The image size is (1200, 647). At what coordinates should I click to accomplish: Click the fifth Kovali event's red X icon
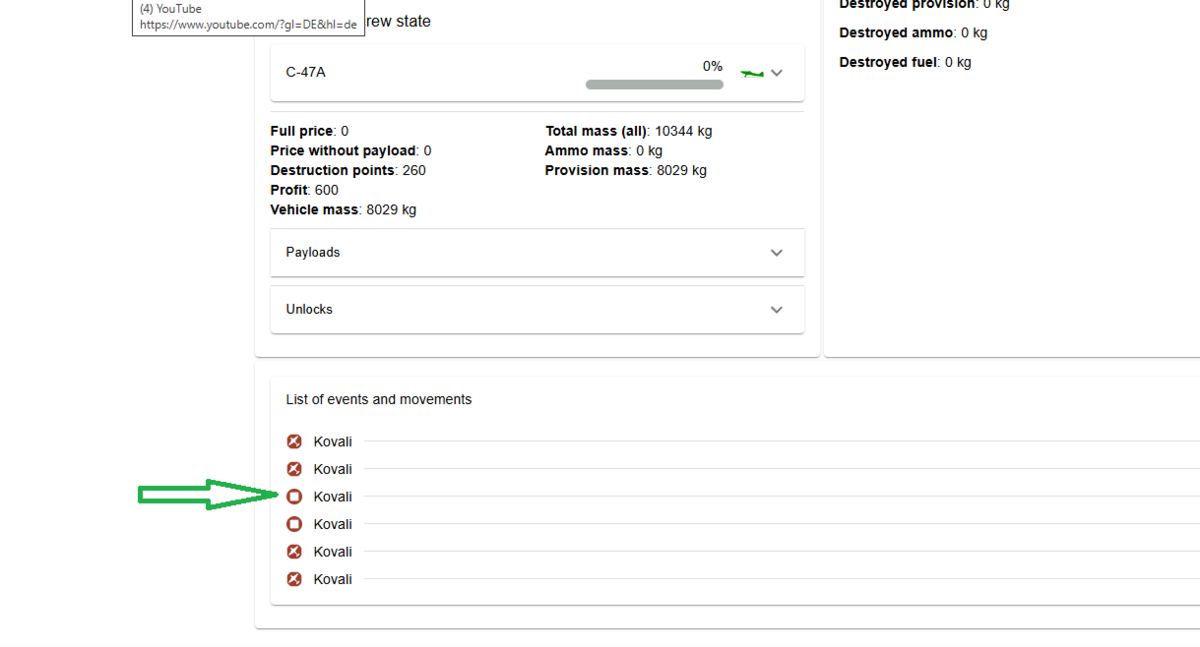click(x=294, y=551)
